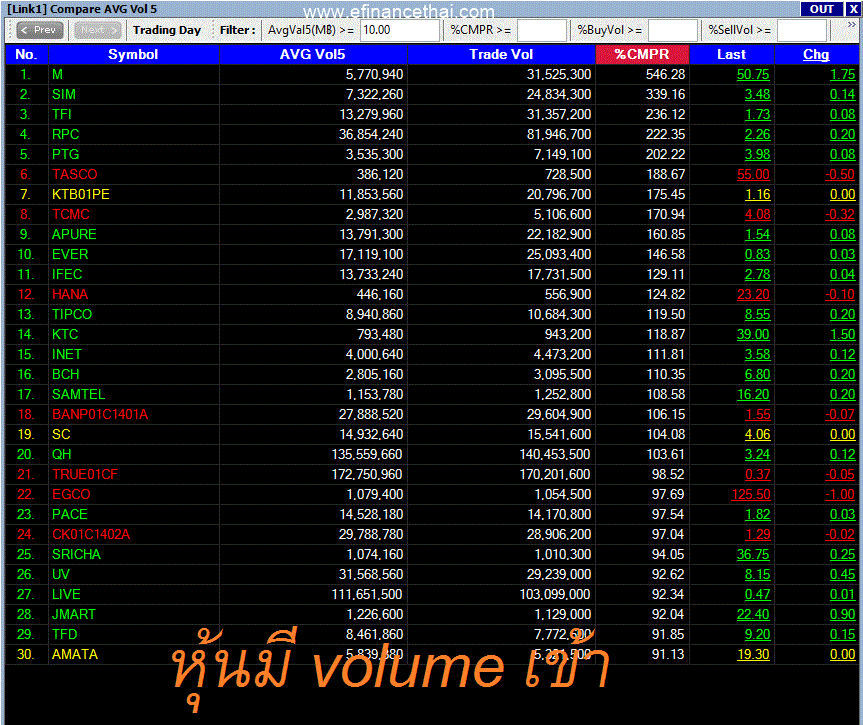Select symbol PTG
Image resolution: width=863 pixels, height=725 pixels.
coord(65,155)
